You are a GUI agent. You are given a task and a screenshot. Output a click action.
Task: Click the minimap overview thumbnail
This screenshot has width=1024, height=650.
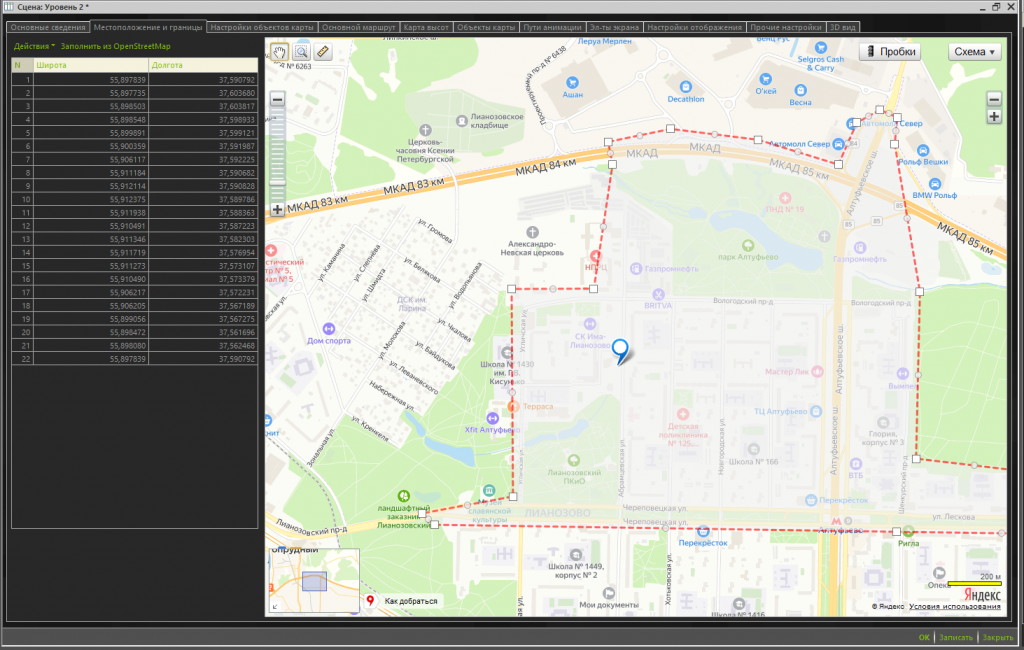pyautogui.click(x=314, y=581)
